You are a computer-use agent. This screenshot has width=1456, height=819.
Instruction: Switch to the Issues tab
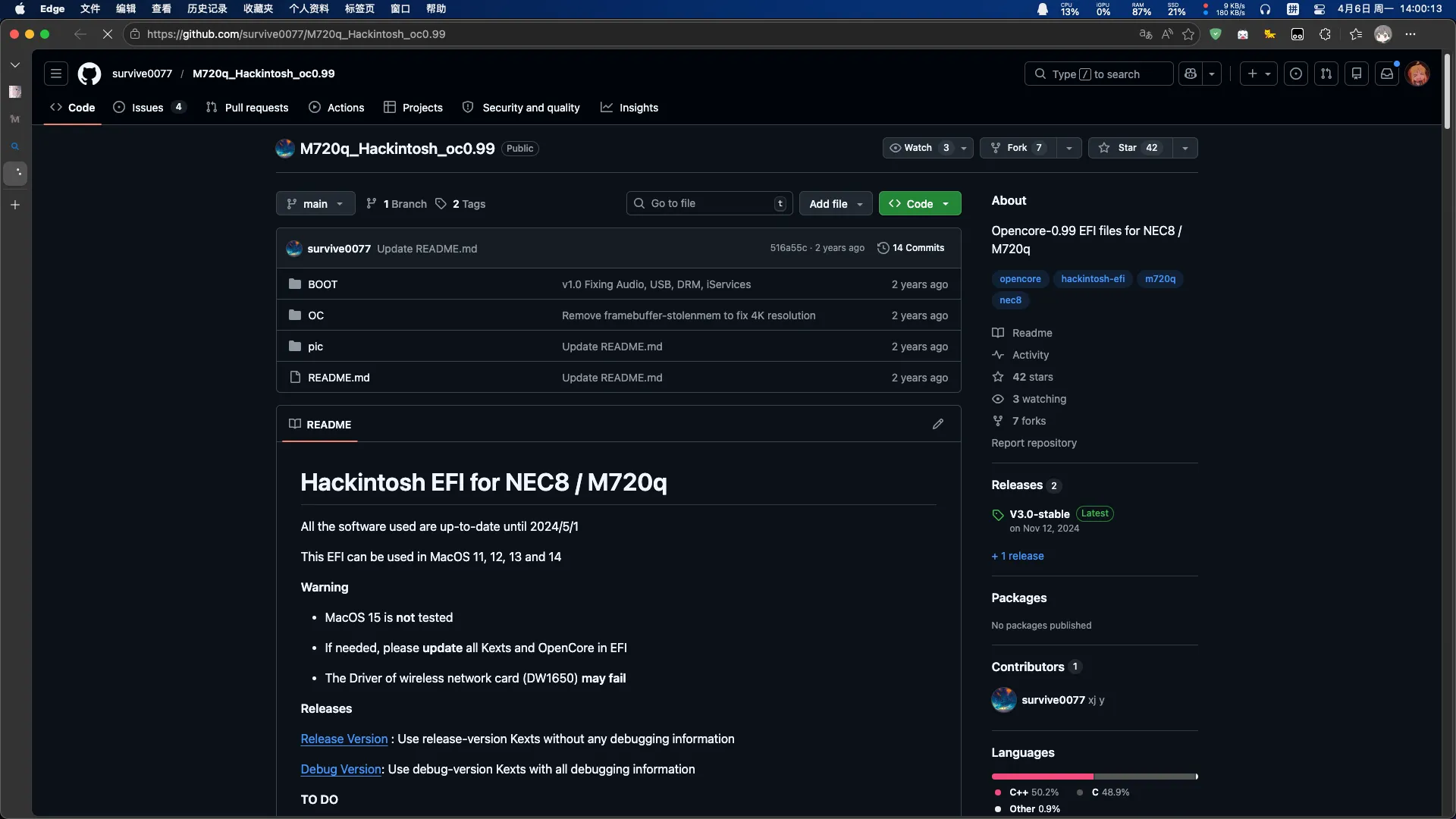pyautogui.click(x=149, y=108)
